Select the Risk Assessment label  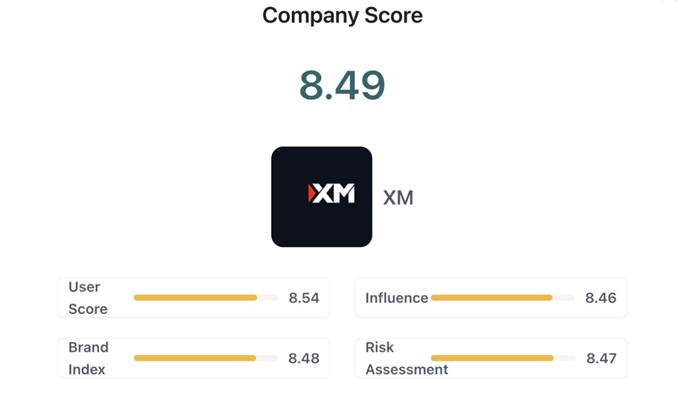(407, 358)
